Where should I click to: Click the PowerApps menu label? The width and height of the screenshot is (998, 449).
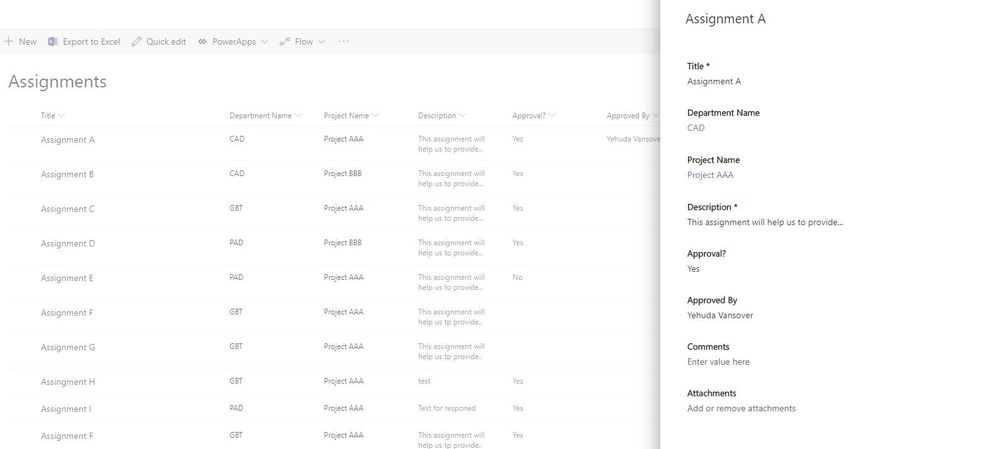point(234,41)
